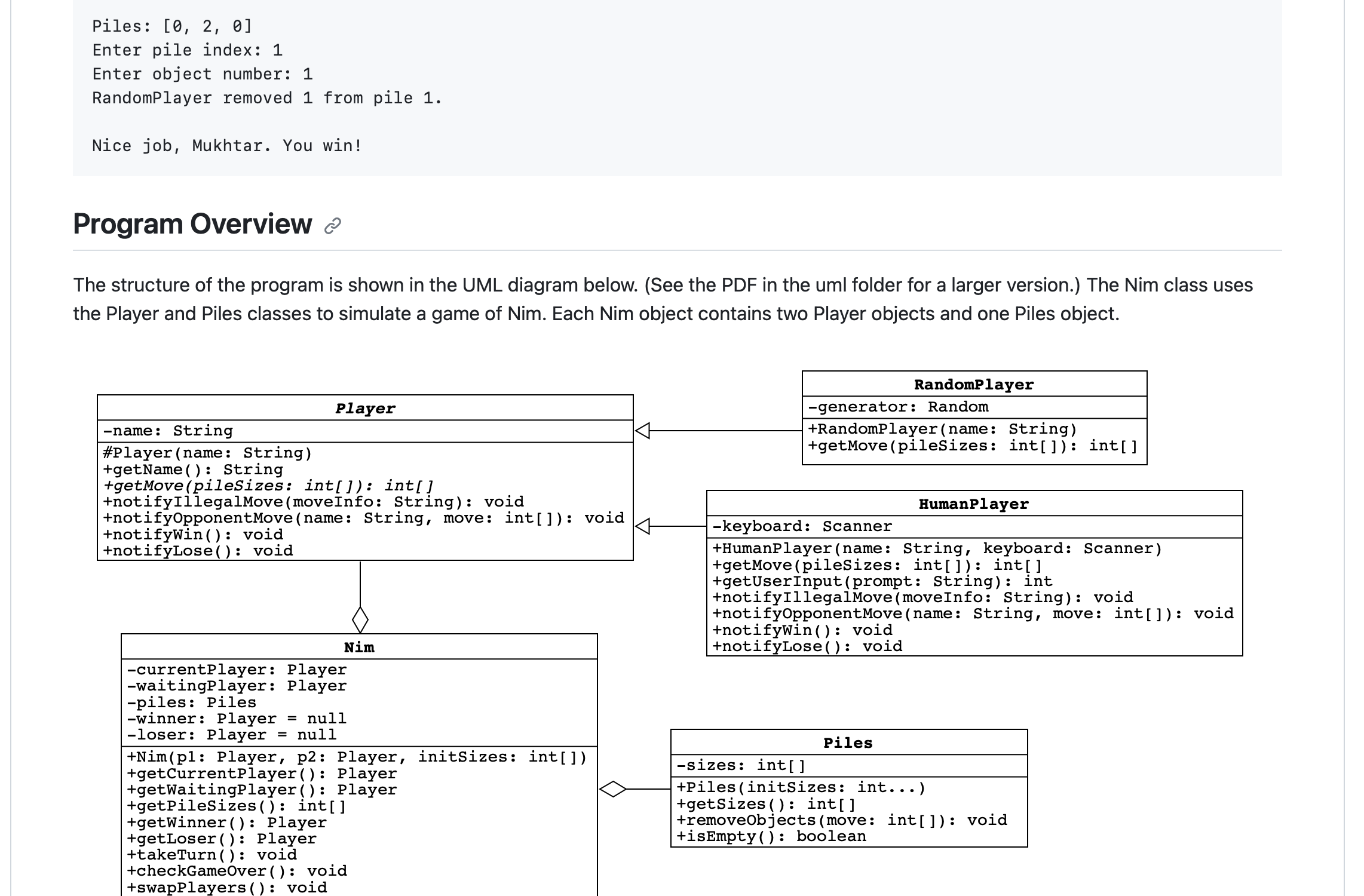Select the Player class box in the diagram
Screen dimensions: 1364x896
click(x=364, y=409)
